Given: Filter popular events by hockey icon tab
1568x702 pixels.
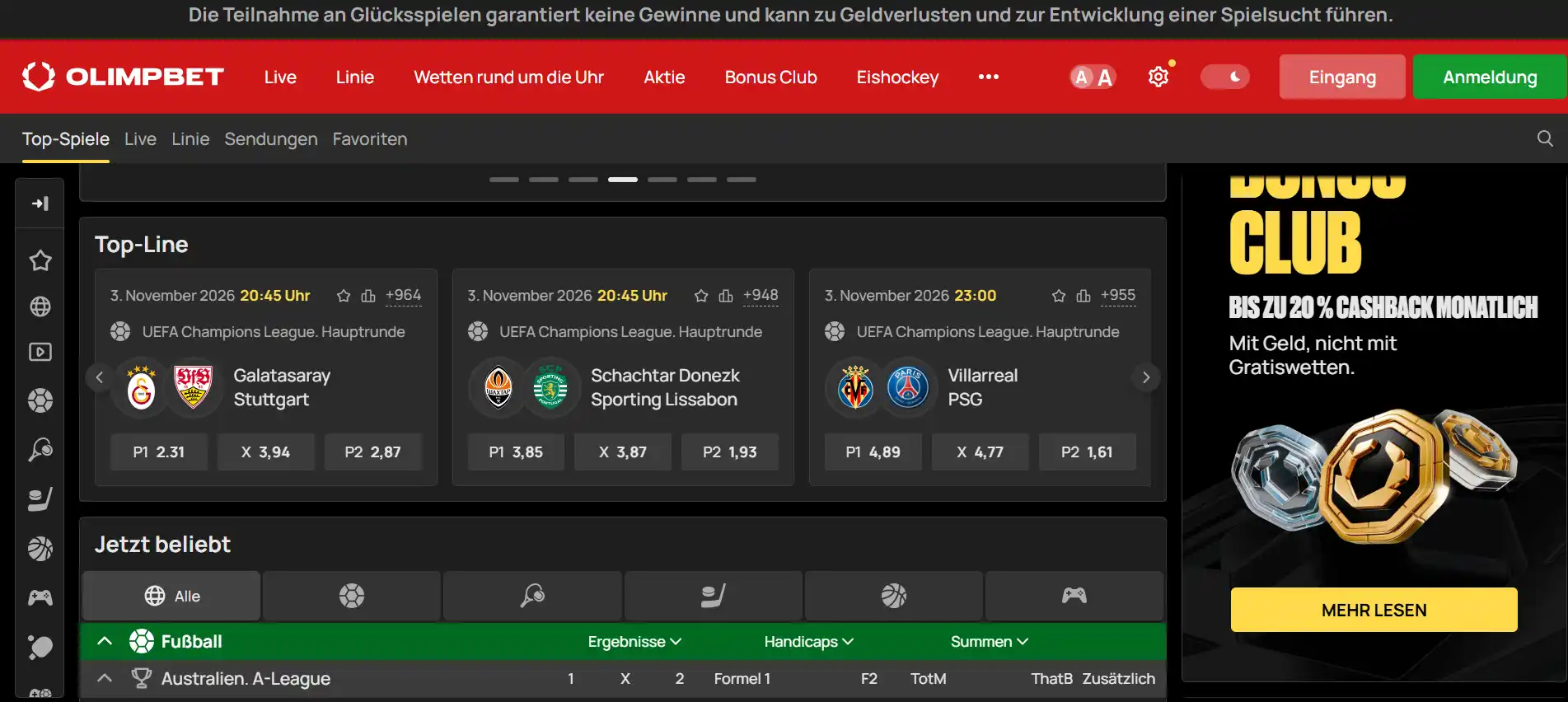Looking at the screenshot, I should pyautogui.click(x=713, y=596).
